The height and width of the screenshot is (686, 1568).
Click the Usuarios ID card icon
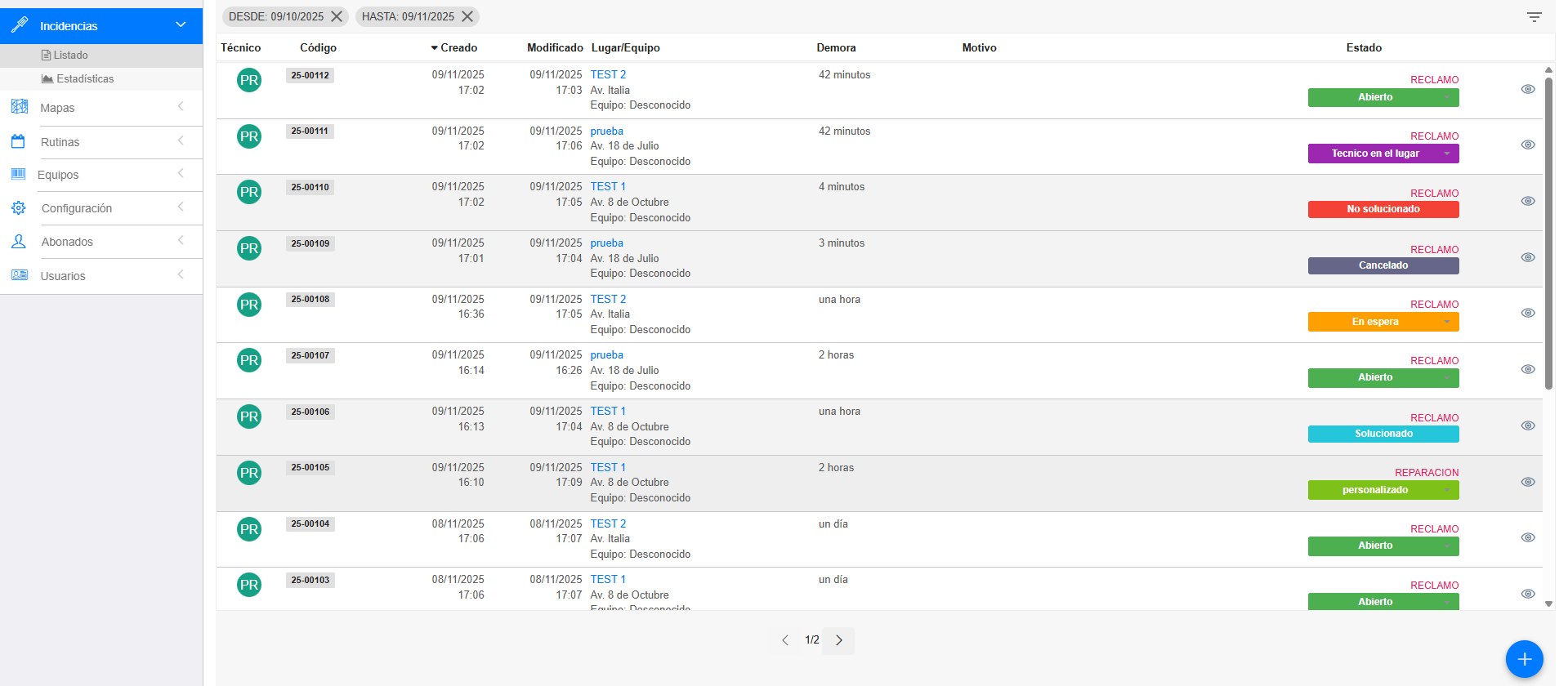pyautogui.click(x=20, y=275)
